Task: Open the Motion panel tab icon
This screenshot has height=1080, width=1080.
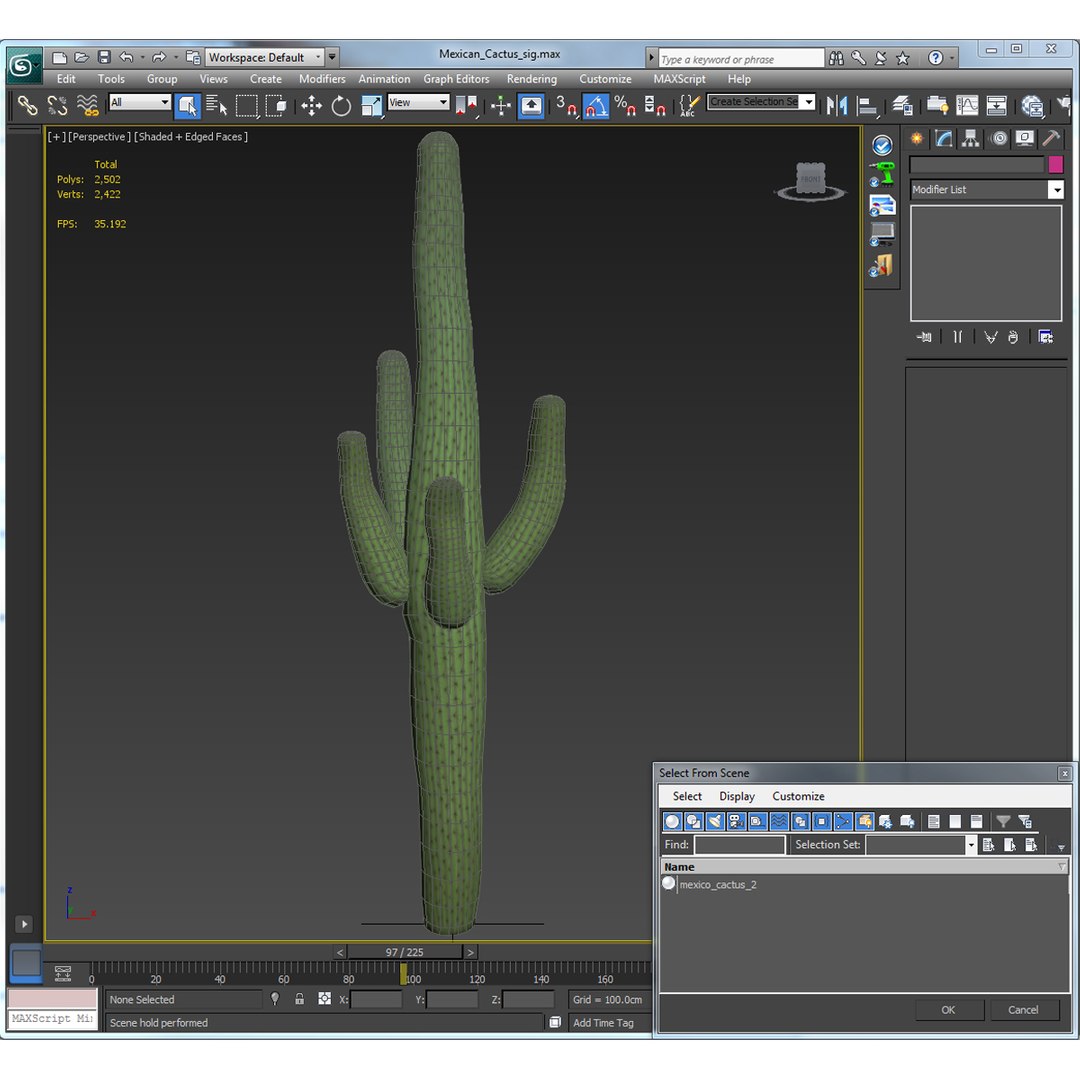Action: click(x=998, y=138)
